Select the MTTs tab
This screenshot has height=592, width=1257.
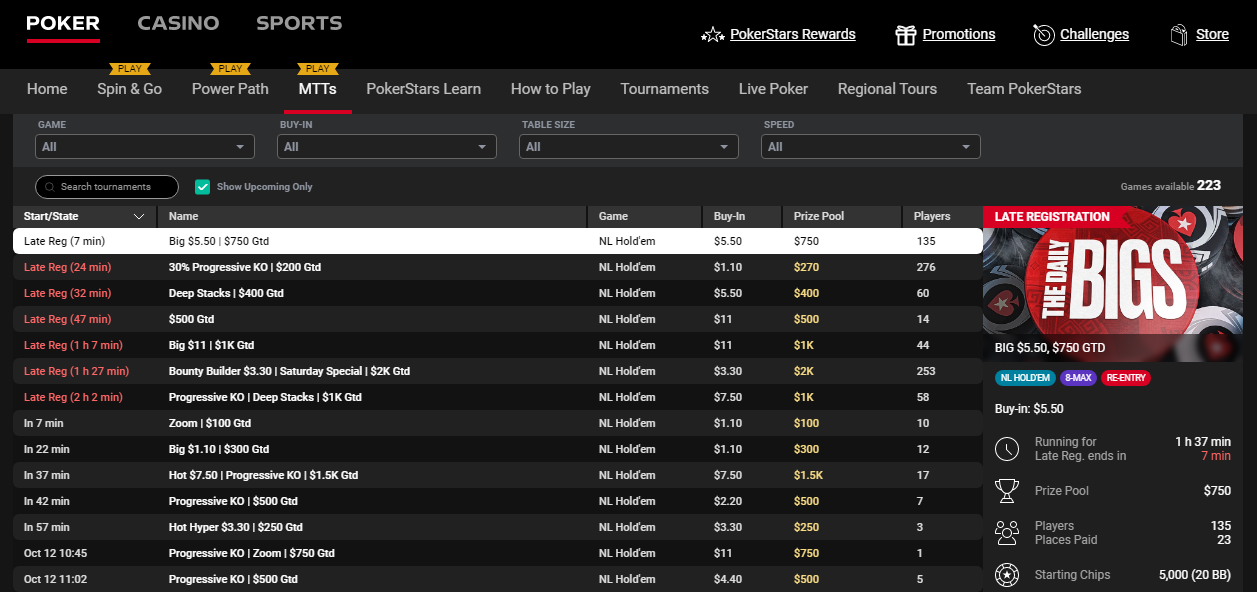pyautogui.click(x=318, y=89)
